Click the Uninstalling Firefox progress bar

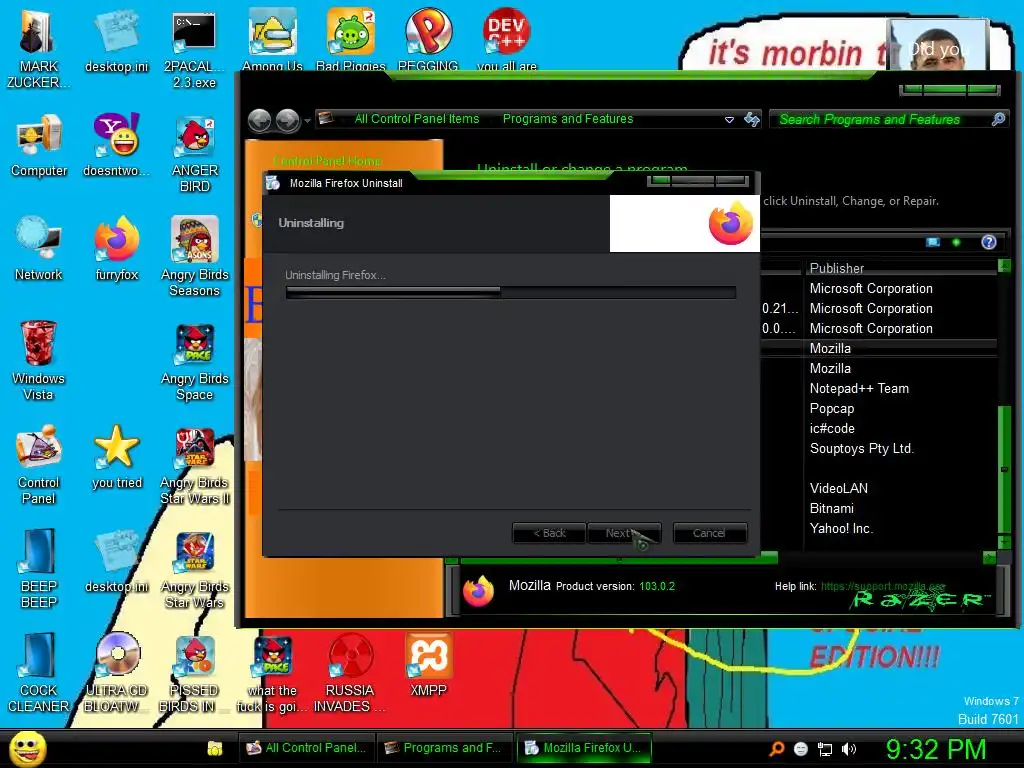pyautogui.click(x=511, y=292)
